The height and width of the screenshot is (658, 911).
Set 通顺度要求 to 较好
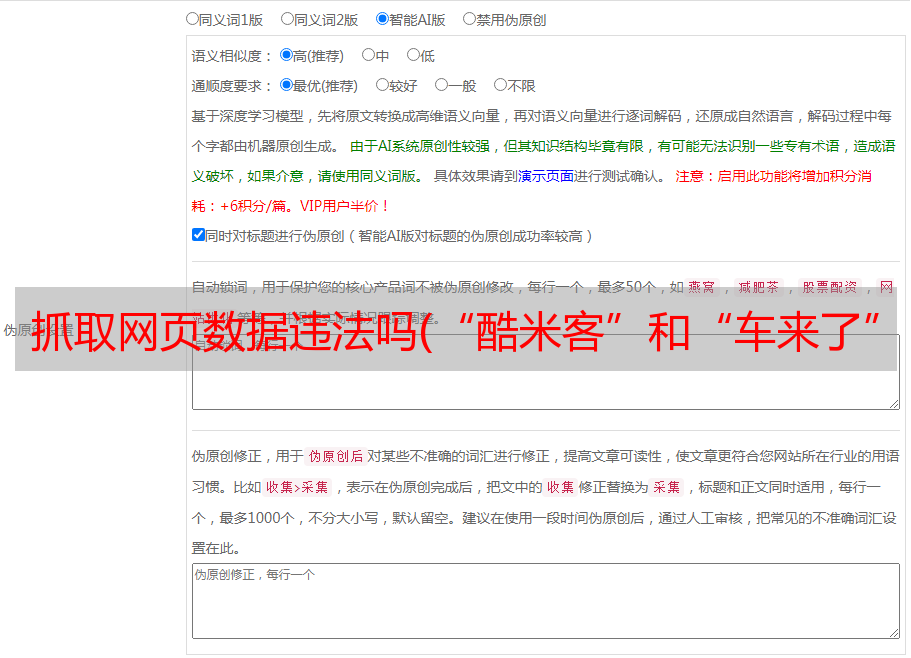382,85
